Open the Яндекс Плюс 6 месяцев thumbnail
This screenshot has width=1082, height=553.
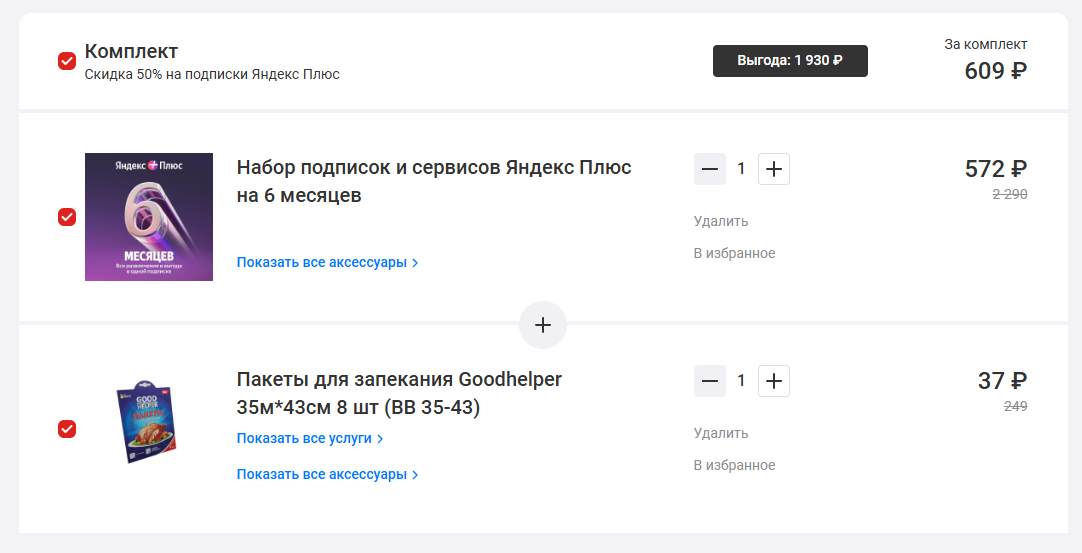click(149, 217)
